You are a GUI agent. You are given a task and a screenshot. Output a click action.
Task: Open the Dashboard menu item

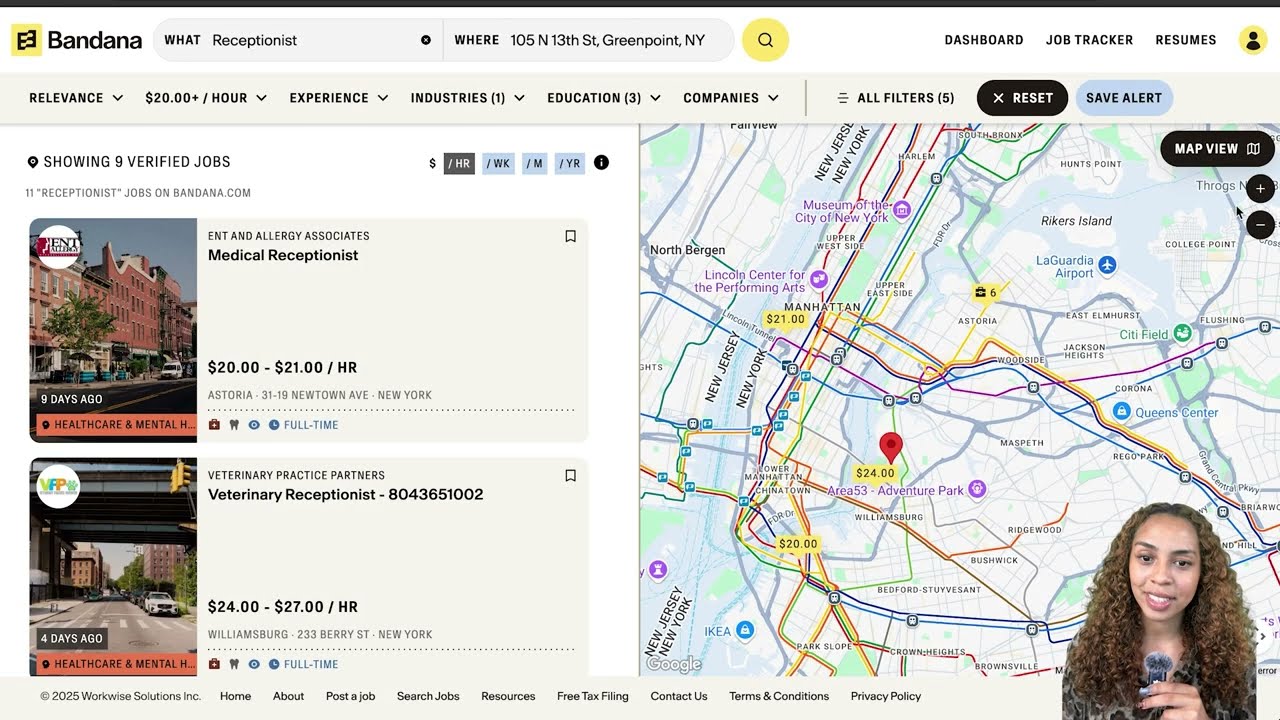(984, 40)
